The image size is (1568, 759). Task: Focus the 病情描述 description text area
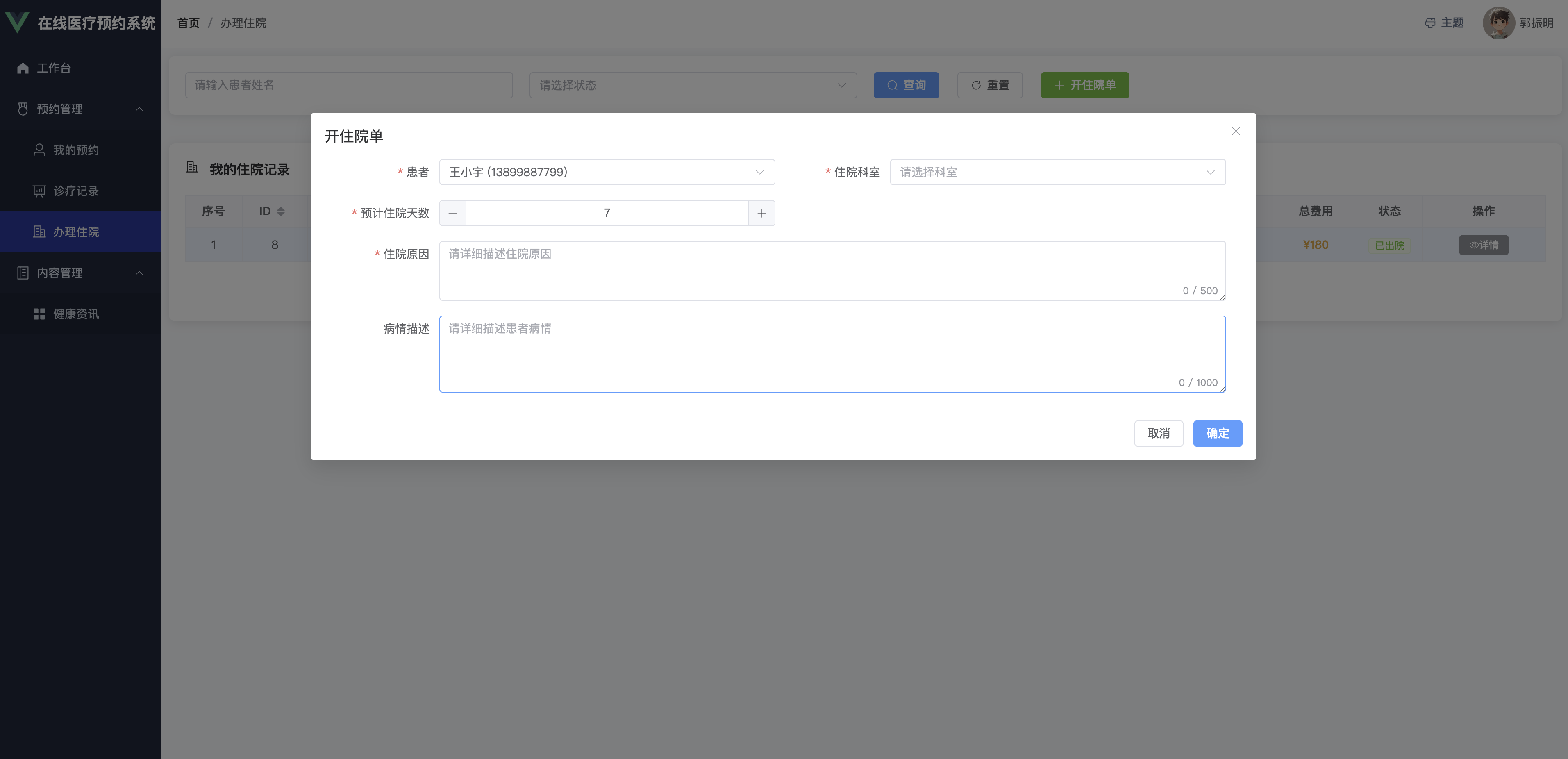pyautogui.click(x=832, y=354)
